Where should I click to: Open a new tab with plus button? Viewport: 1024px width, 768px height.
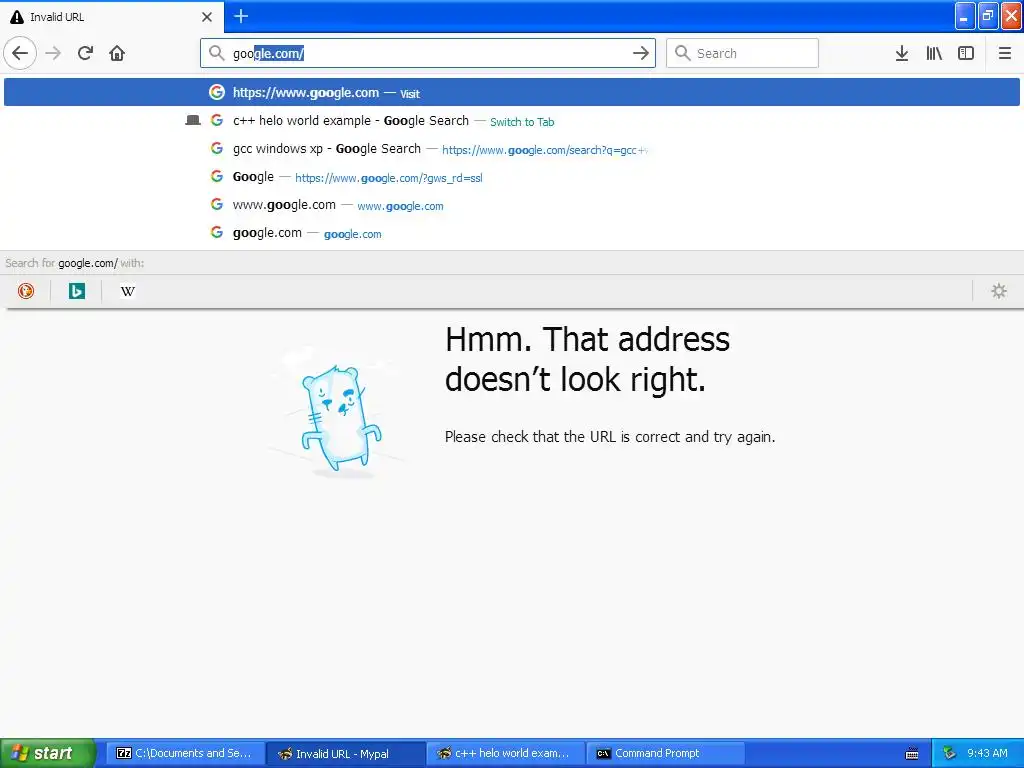(241, 16)
